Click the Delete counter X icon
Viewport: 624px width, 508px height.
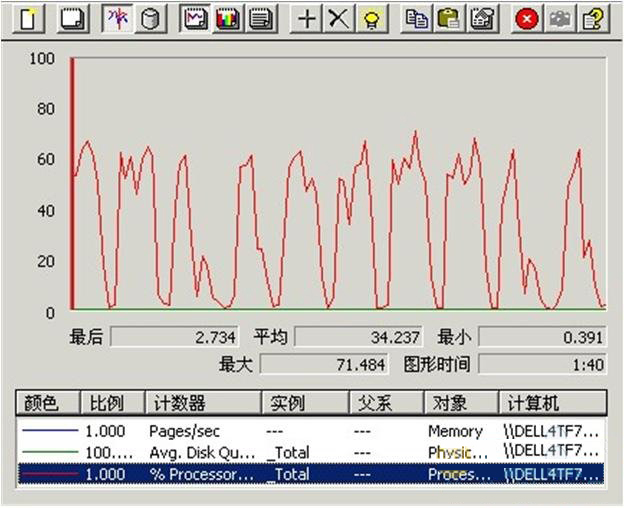(x=339, y=19)
